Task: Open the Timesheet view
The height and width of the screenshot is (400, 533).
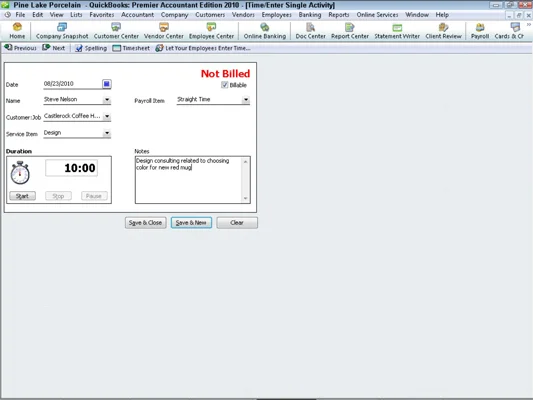Action: pyautogui.click(x=131, y=48)
